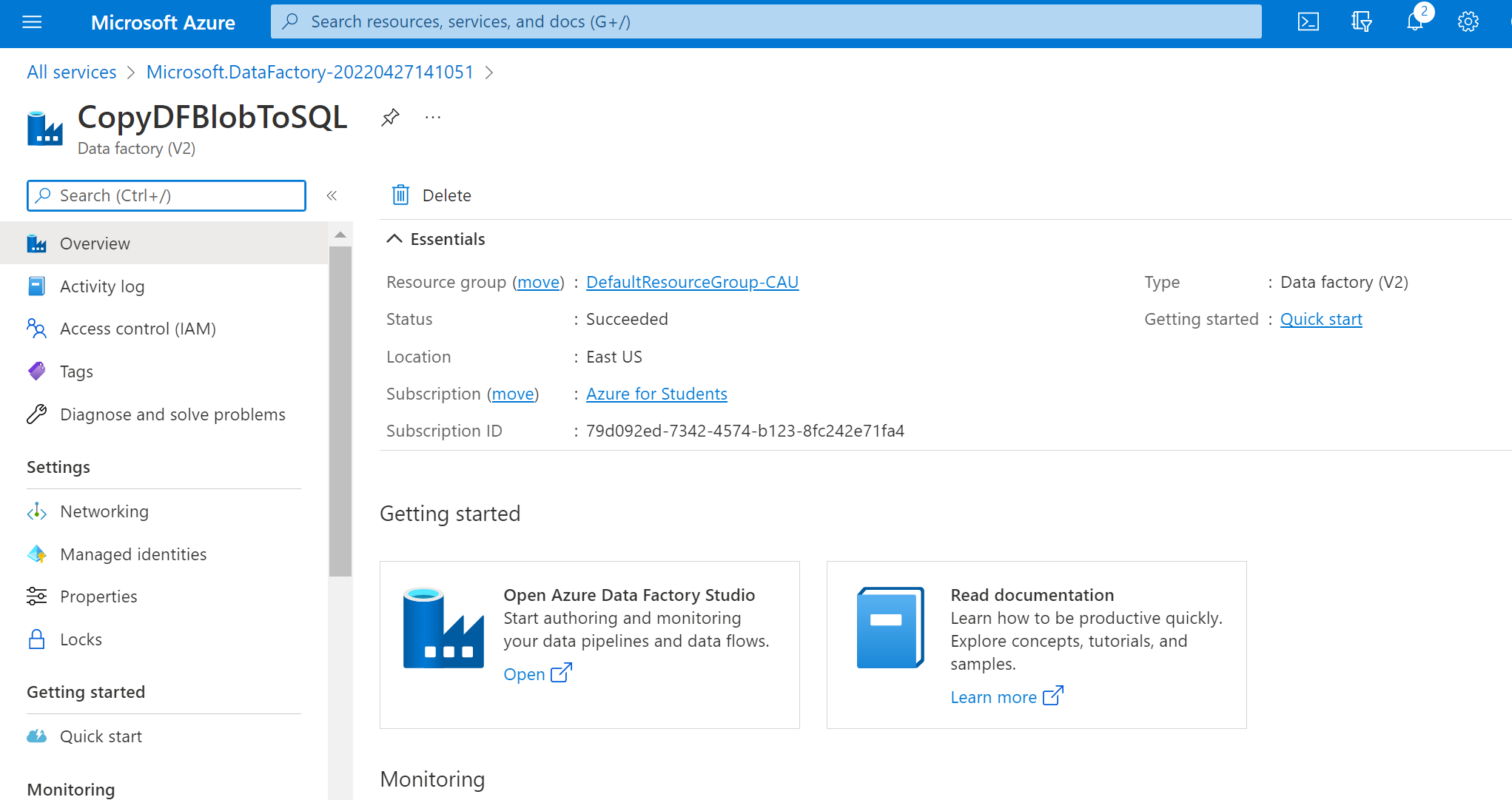Click the Quick start cloud icon
Viewport: 1512px width, 800px height.
(36, 736)
